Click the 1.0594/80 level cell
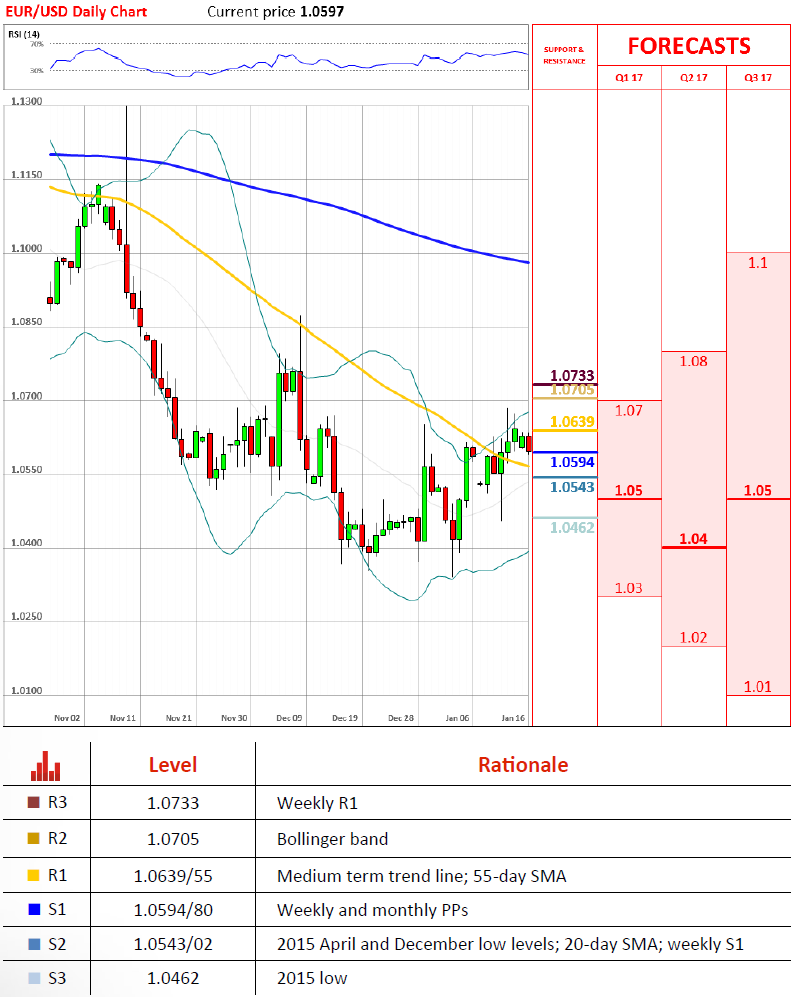The image size is (795, 997). (x=173, y=911)
